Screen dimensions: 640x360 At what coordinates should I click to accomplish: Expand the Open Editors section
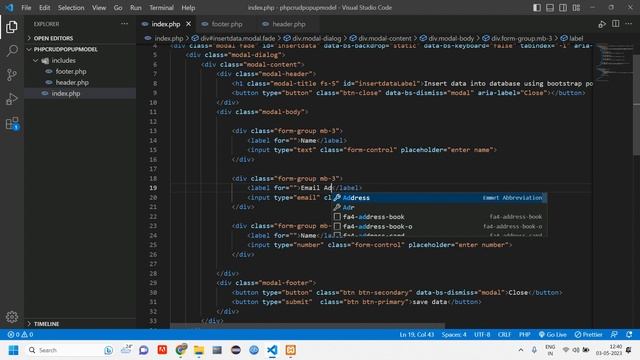pyautogui.click(x=80, y=38)
